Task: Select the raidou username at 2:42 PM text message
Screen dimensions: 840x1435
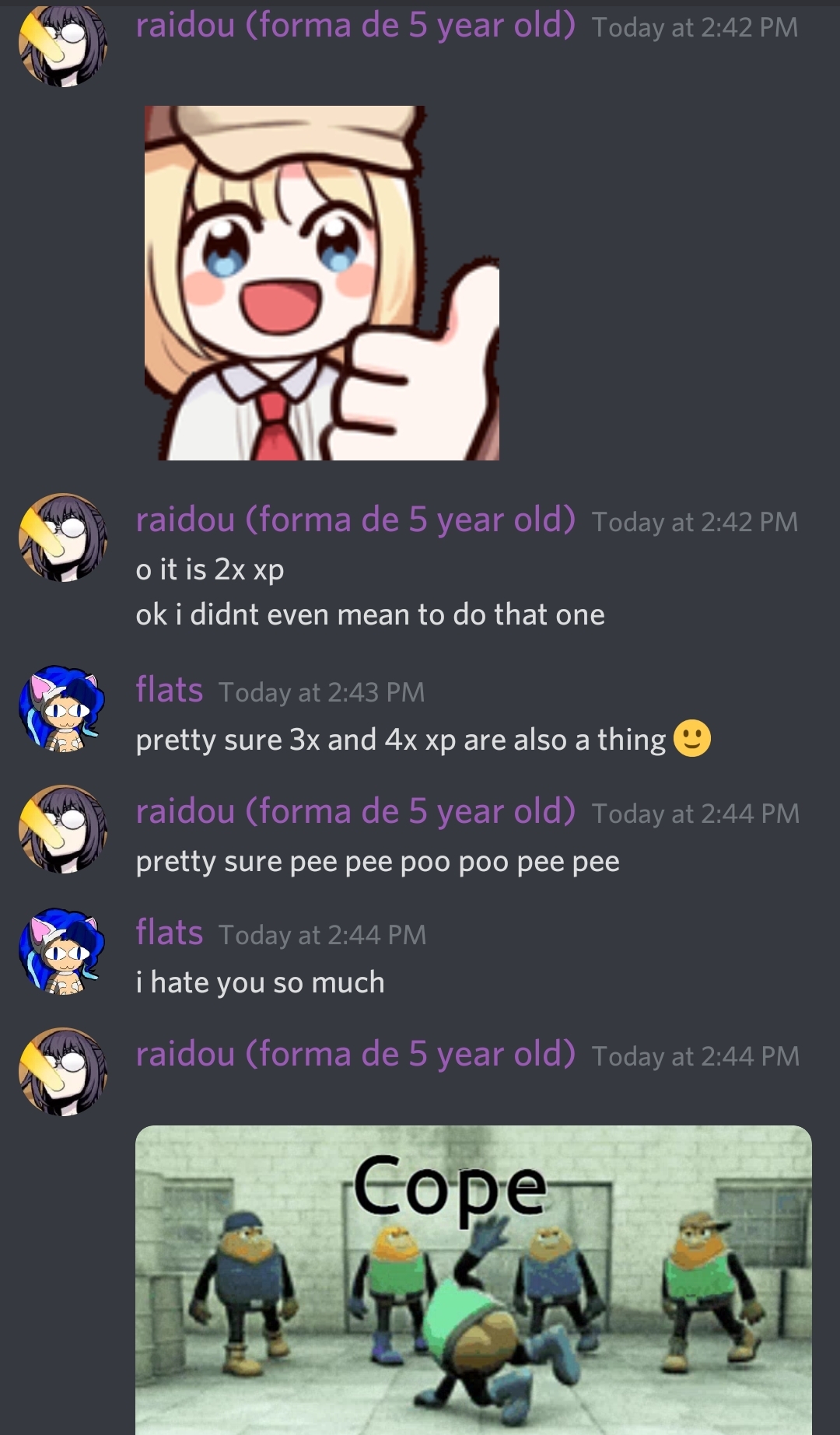Action: 355,520
